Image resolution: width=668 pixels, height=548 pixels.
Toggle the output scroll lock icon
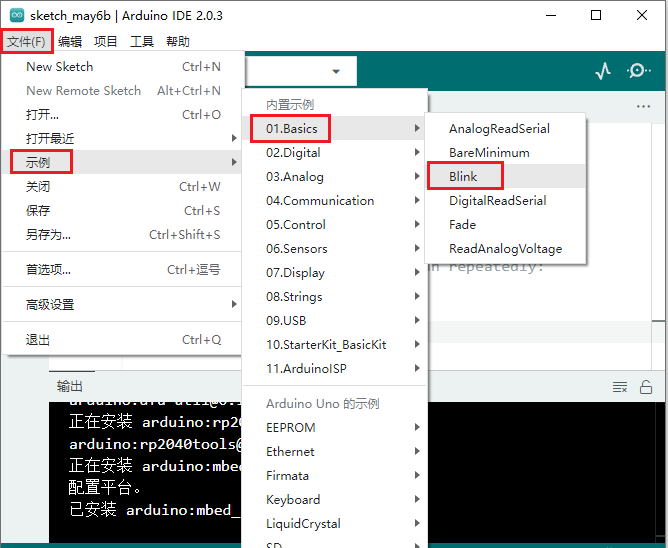pos(646,387)
